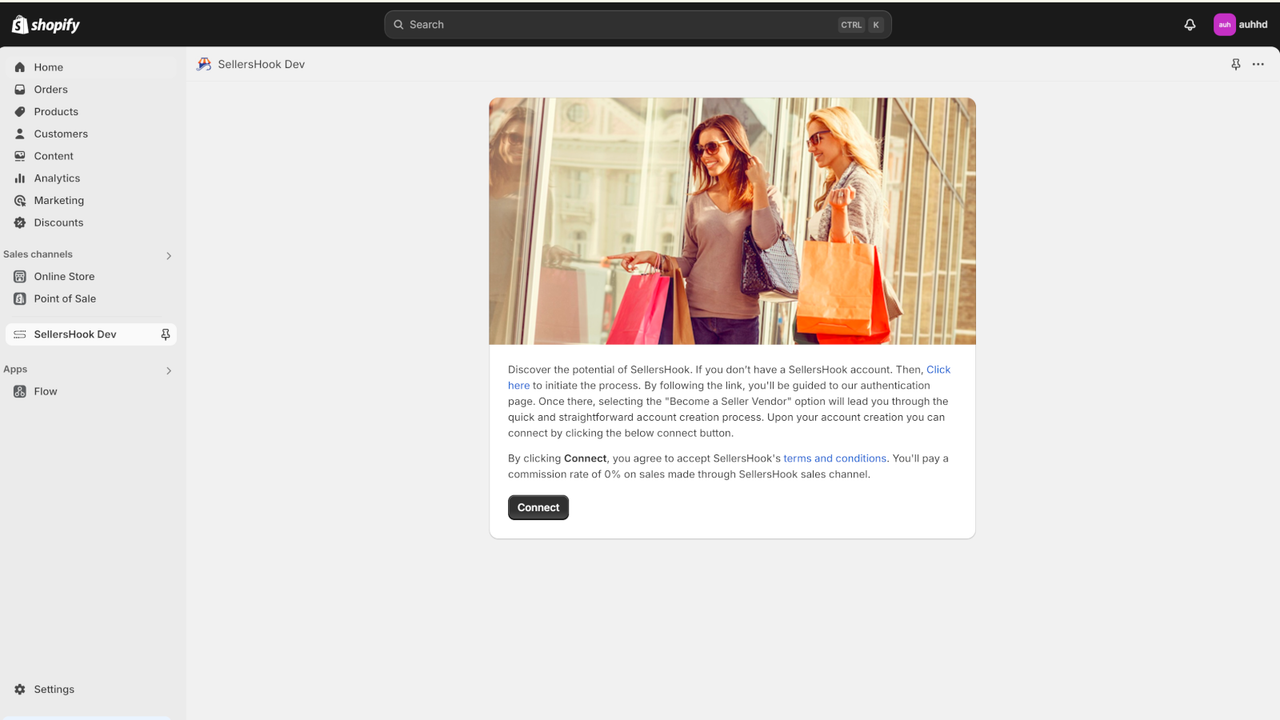Open the terms and conditions link
This screenshot has width=1280, height=720.
tap(835, 458)
